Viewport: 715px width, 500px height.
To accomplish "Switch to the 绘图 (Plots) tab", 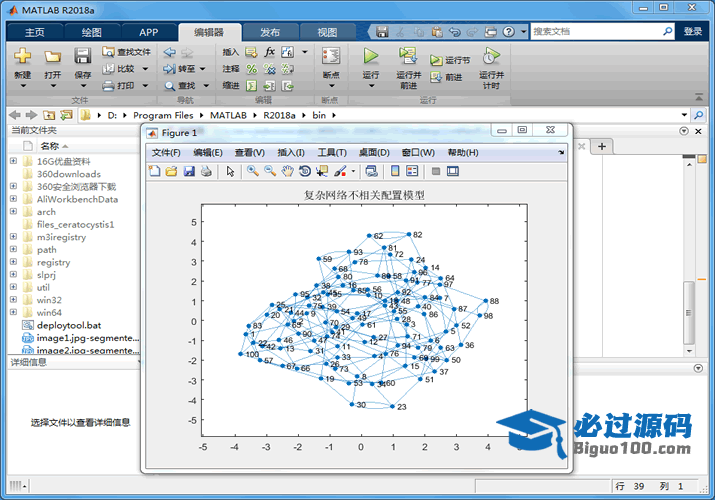I will tap(92, 32).
